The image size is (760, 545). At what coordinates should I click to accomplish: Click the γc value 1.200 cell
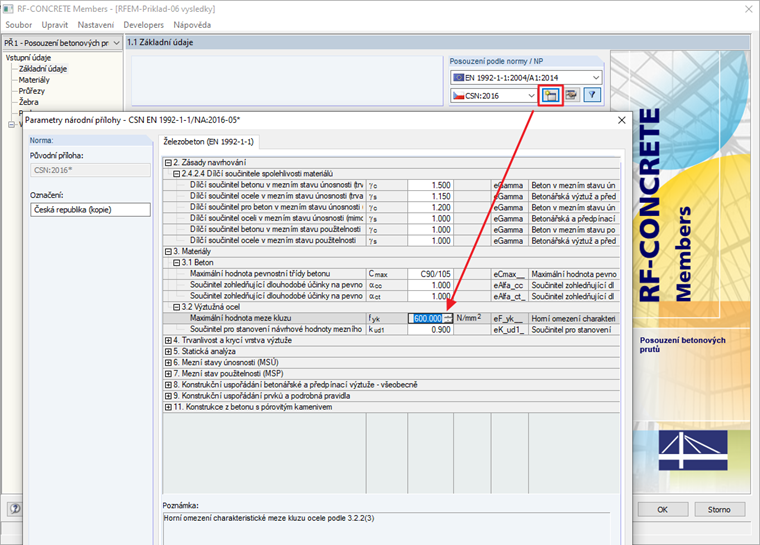(430, 208)
